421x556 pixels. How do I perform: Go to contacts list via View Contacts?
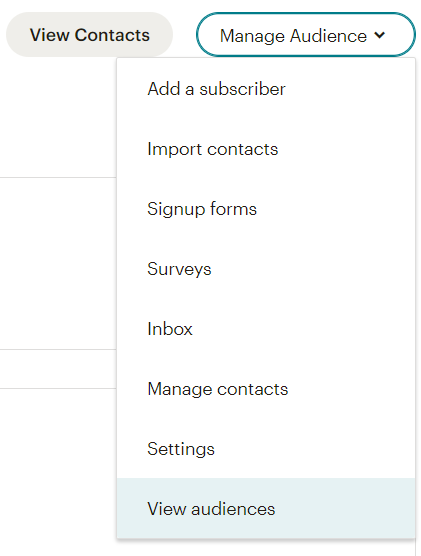[x=89, y=35]
